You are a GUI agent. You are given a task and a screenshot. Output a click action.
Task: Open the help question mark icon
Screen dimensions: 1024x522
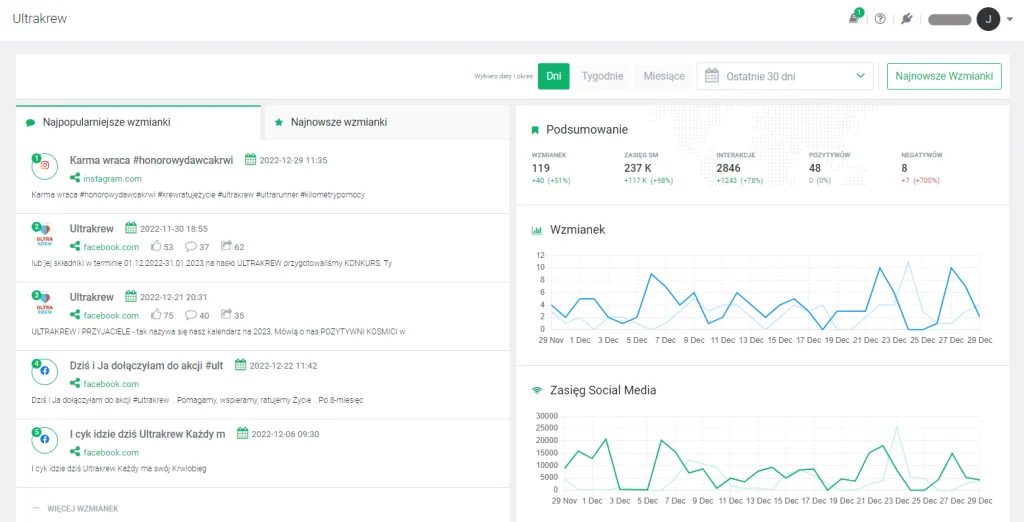[880, 19]
